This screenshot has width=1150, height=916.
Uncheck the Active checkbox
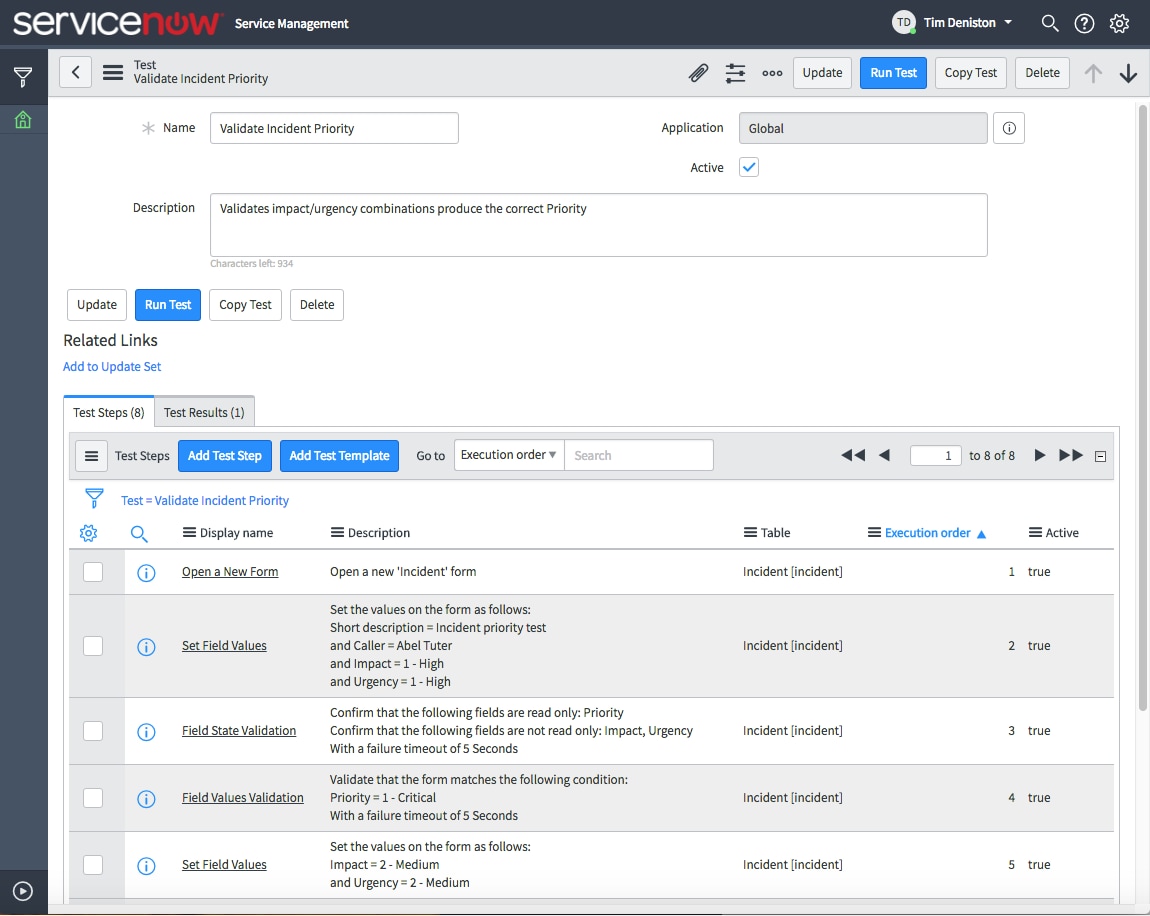point(748,167)
